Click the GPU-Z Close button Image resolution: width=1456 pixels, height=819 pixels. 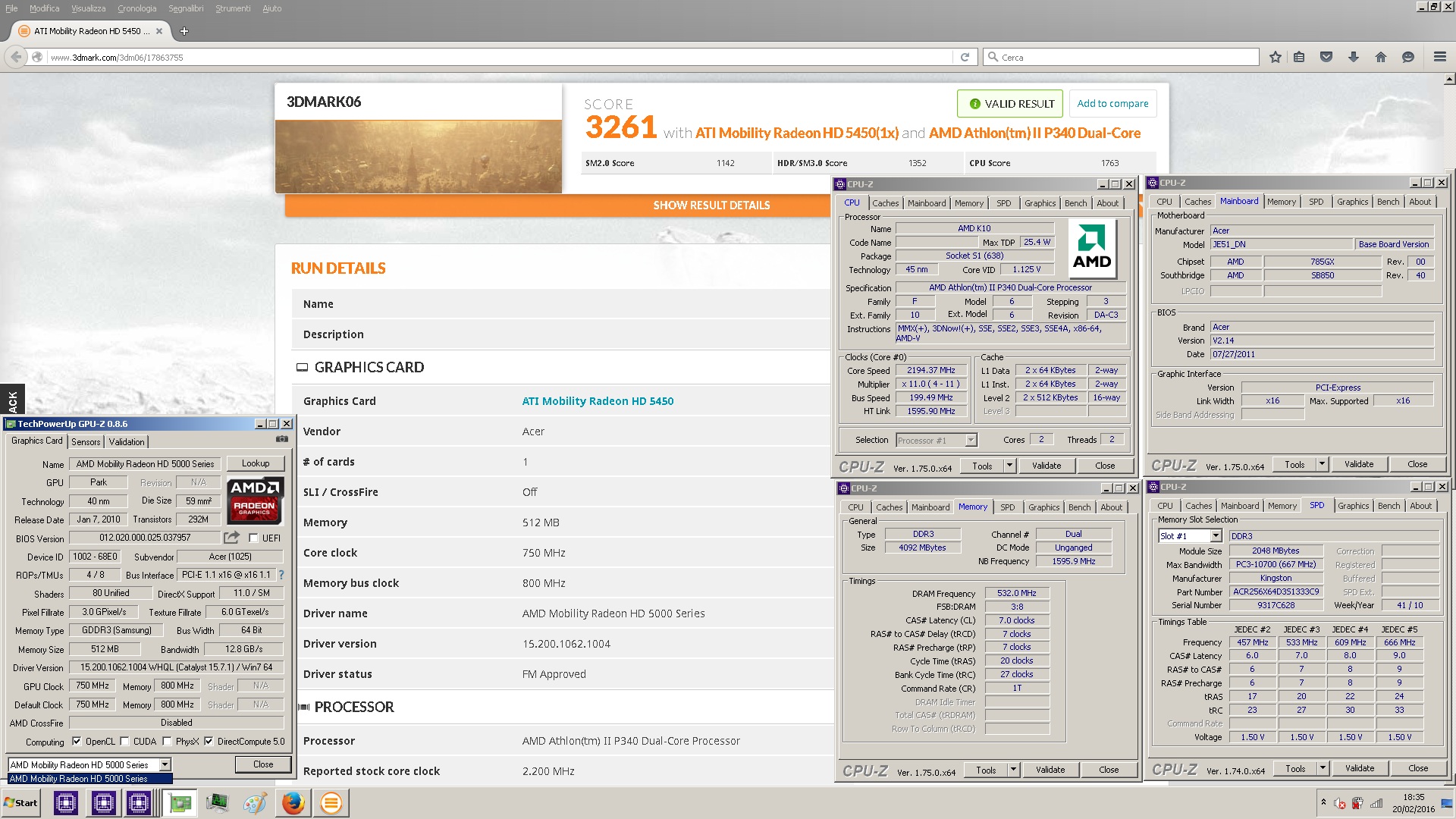tap(263, 764)
